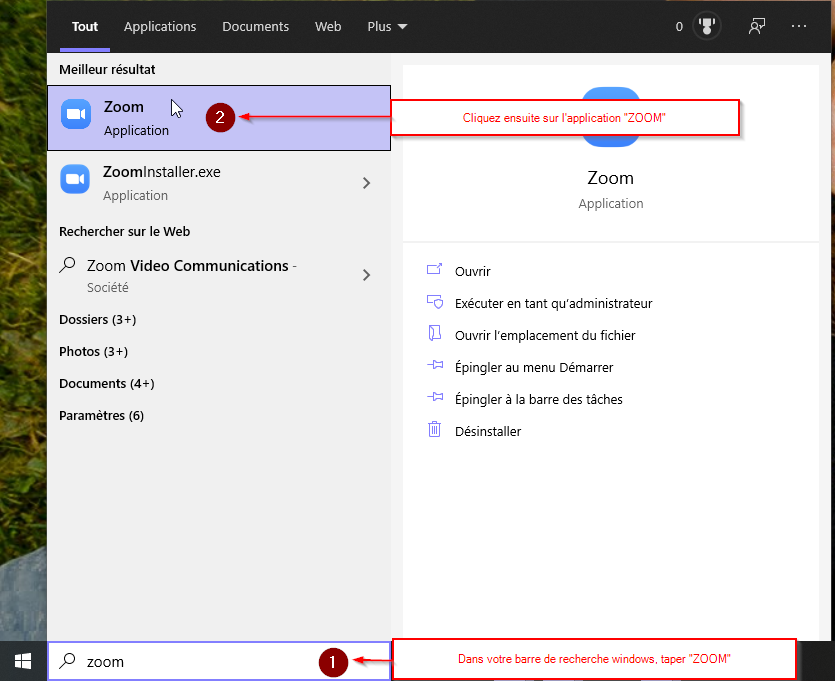Click Ouvrir to launch Zoom

(x=472, y=271)
